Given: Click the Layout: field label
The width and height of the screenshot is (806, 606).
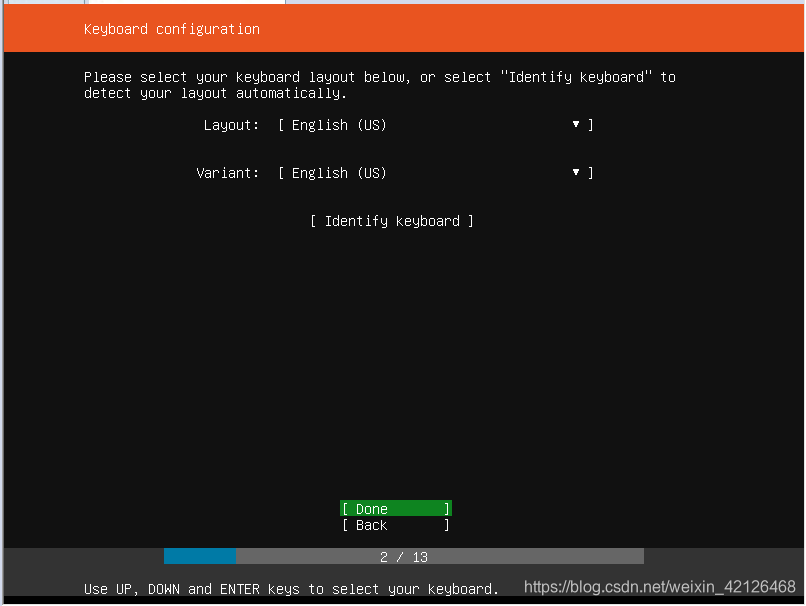Looking at the screenshot, I should point(231,125).
